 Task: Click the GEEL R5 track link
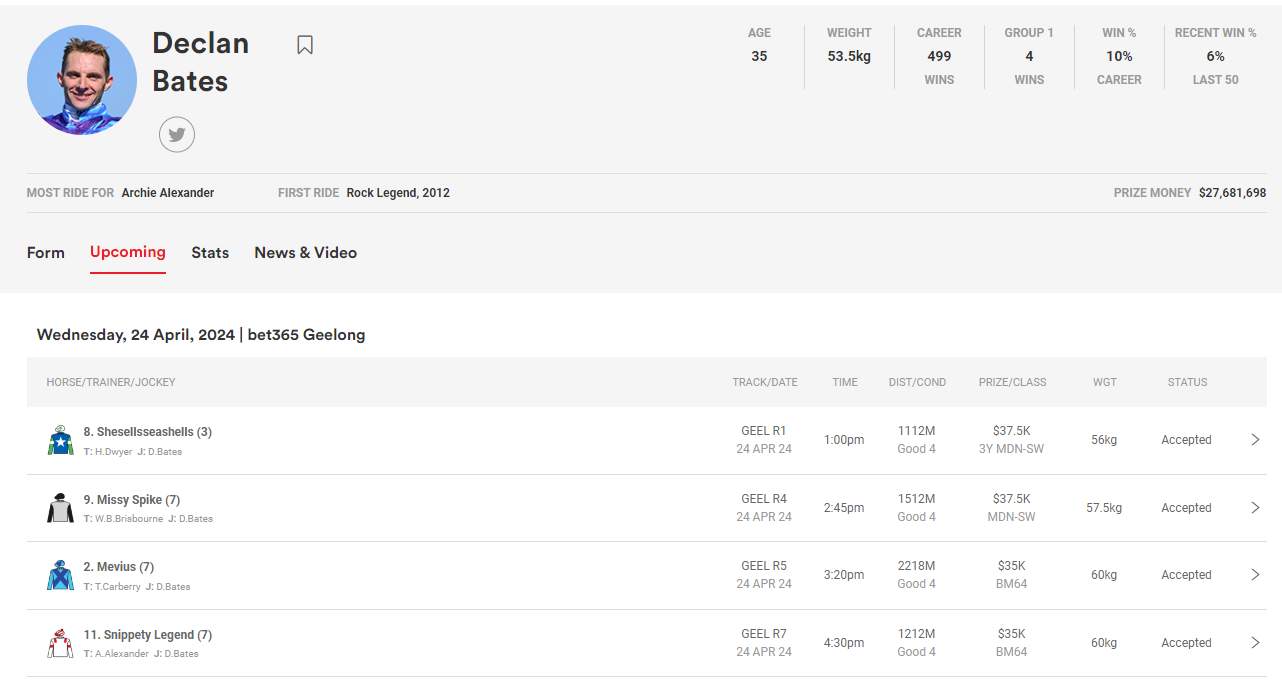(764, 566)
